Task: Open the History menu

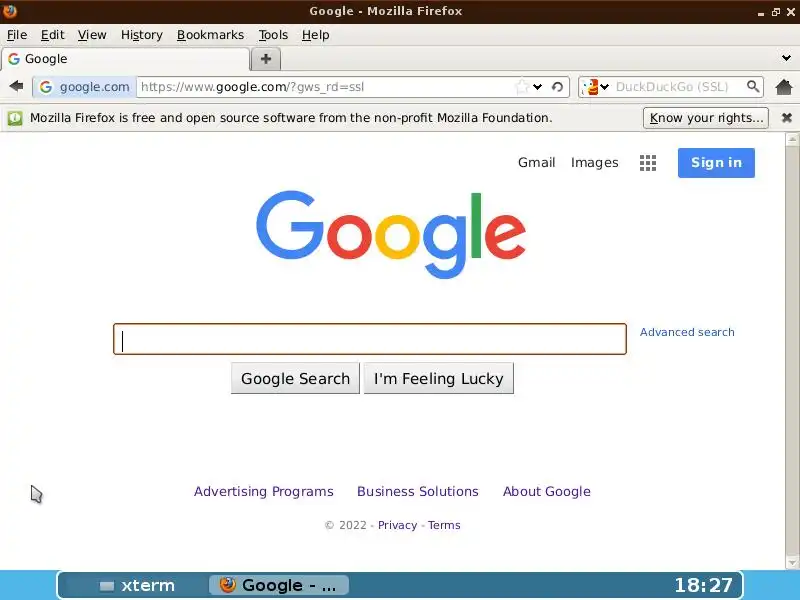Action: pos(142,35)
